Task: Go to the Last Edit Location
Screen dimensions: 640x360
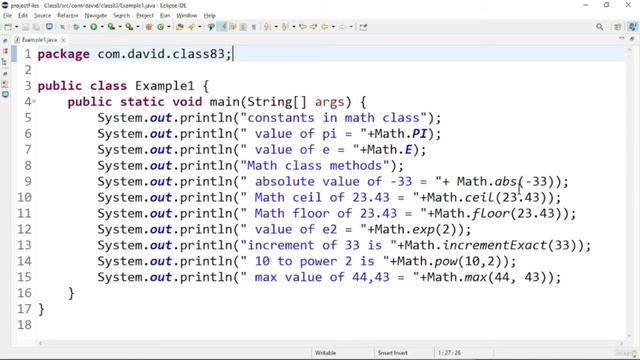Action: tap(303, 27)
